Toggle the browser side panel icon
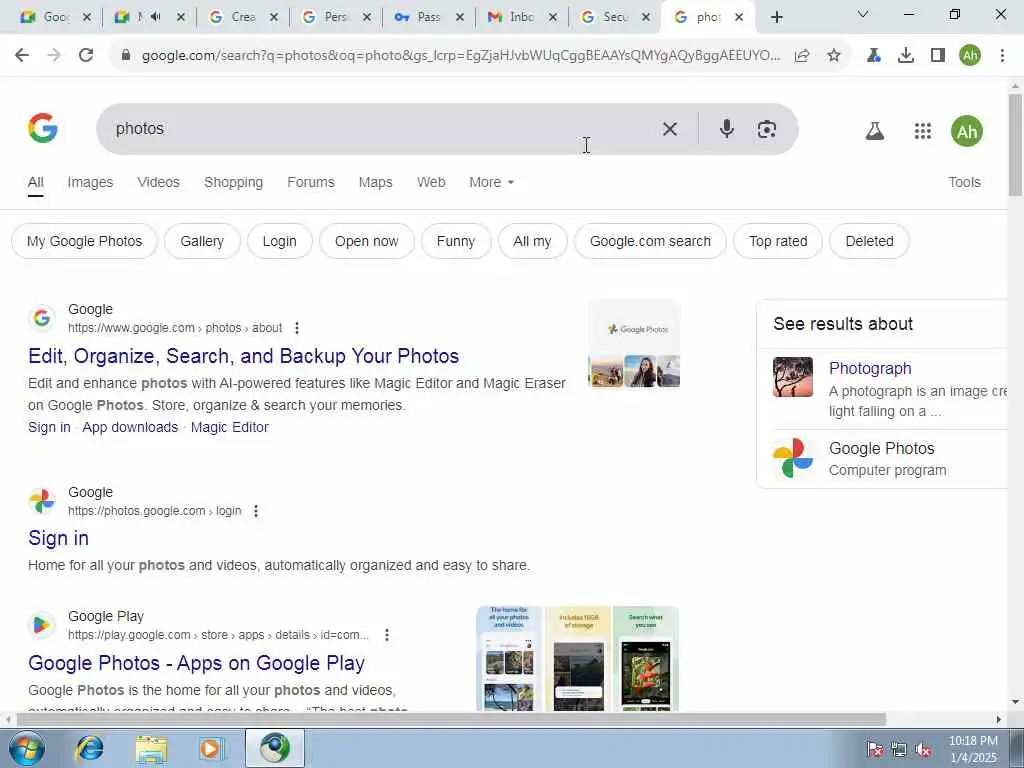This screenshot has height=768, width=1024. 938,56
